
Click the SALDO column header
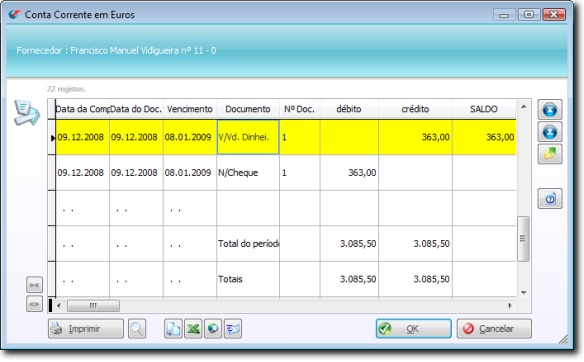coord(484,109)
